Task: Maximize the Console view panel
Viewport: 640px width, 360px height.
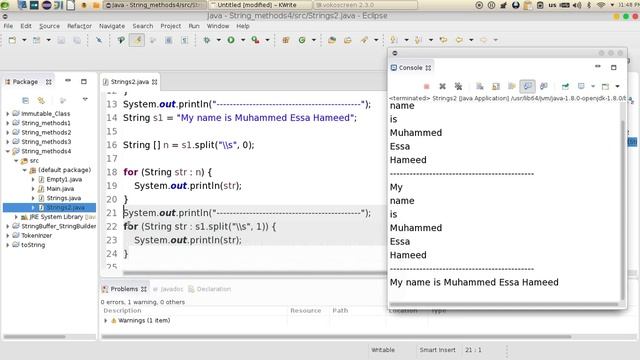Action: 613,67
